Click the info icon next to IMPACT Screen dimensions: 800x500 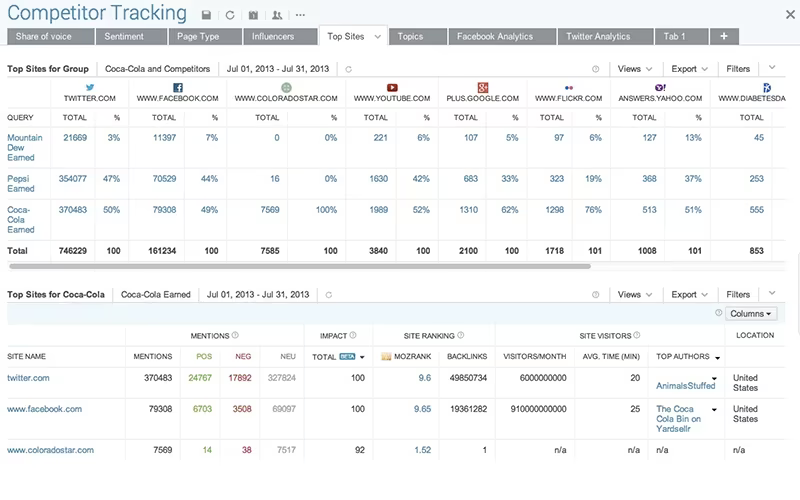pyautogui.click(x=353, y=335)
